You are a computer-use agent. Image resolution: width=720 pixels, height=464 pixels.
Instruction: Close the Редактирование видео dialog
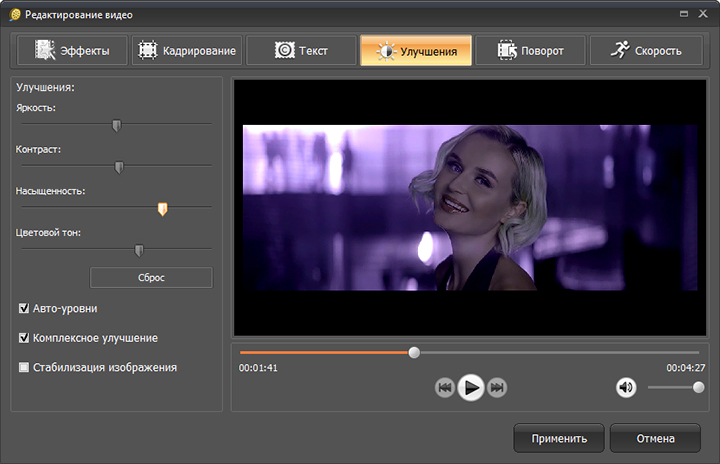pyautogui.click(x=703, y=14)
